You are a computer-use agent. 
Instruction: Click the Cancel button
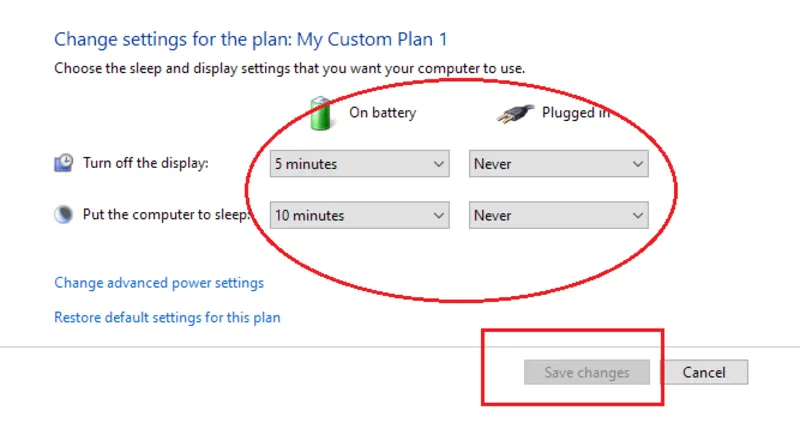(x=704, y=372)
